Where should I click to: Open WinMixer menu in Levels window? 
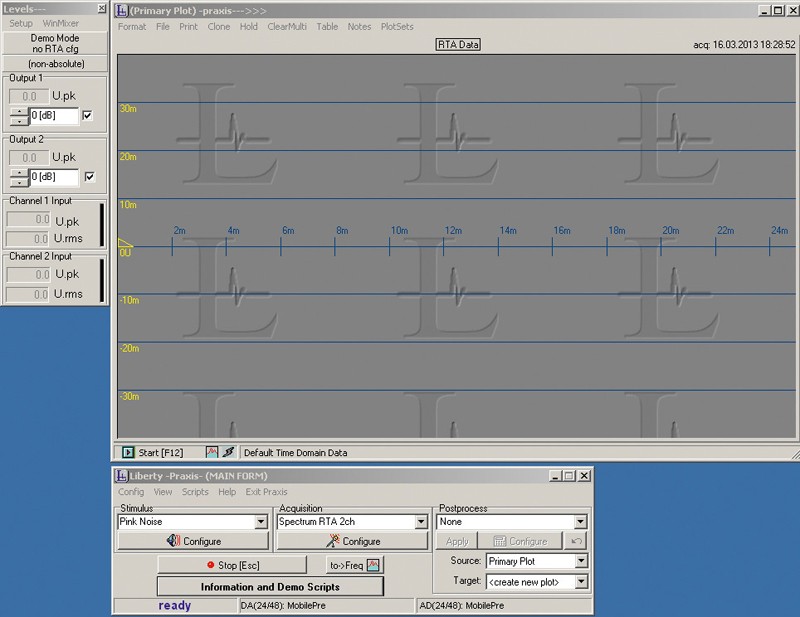point(61,23)
